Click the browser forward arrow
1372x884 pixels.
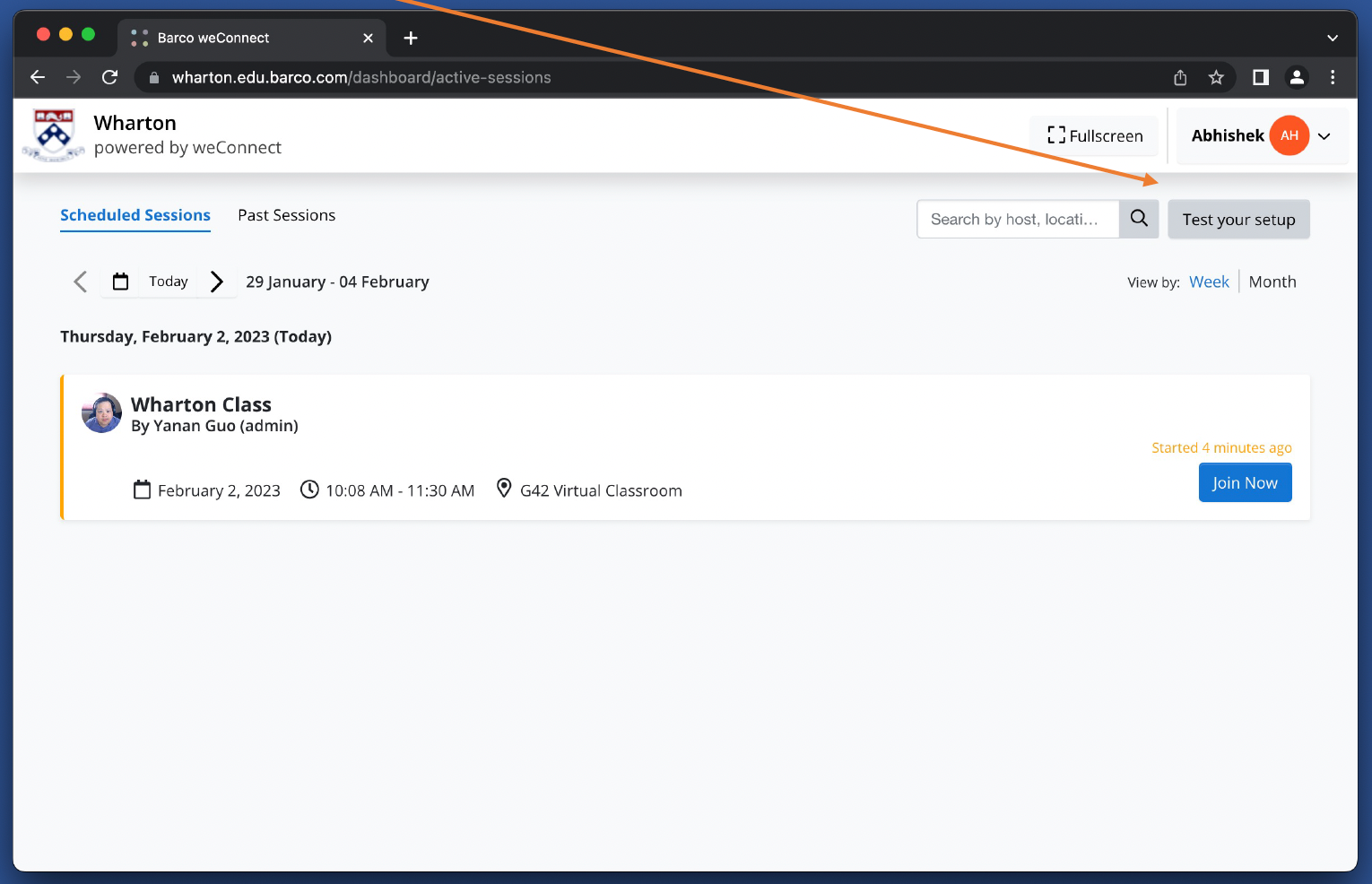74,77
